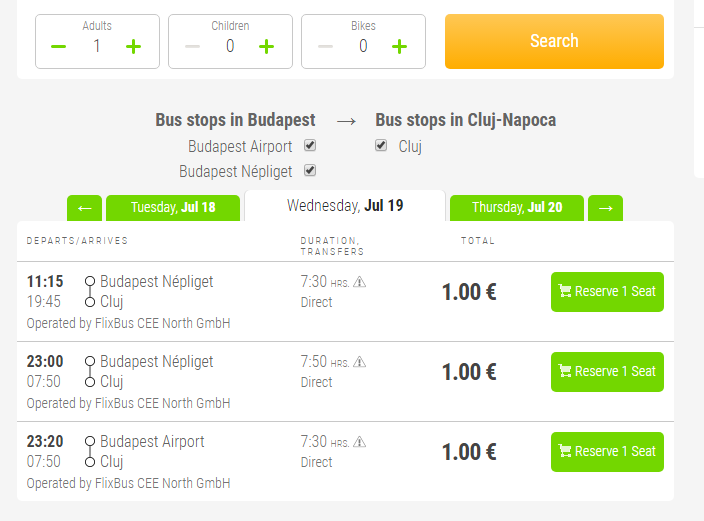The width and height of the screenshot is (704, 521).
Task: Uncheck the Budapest Népliget bus stop
Action: coord(310,170)
